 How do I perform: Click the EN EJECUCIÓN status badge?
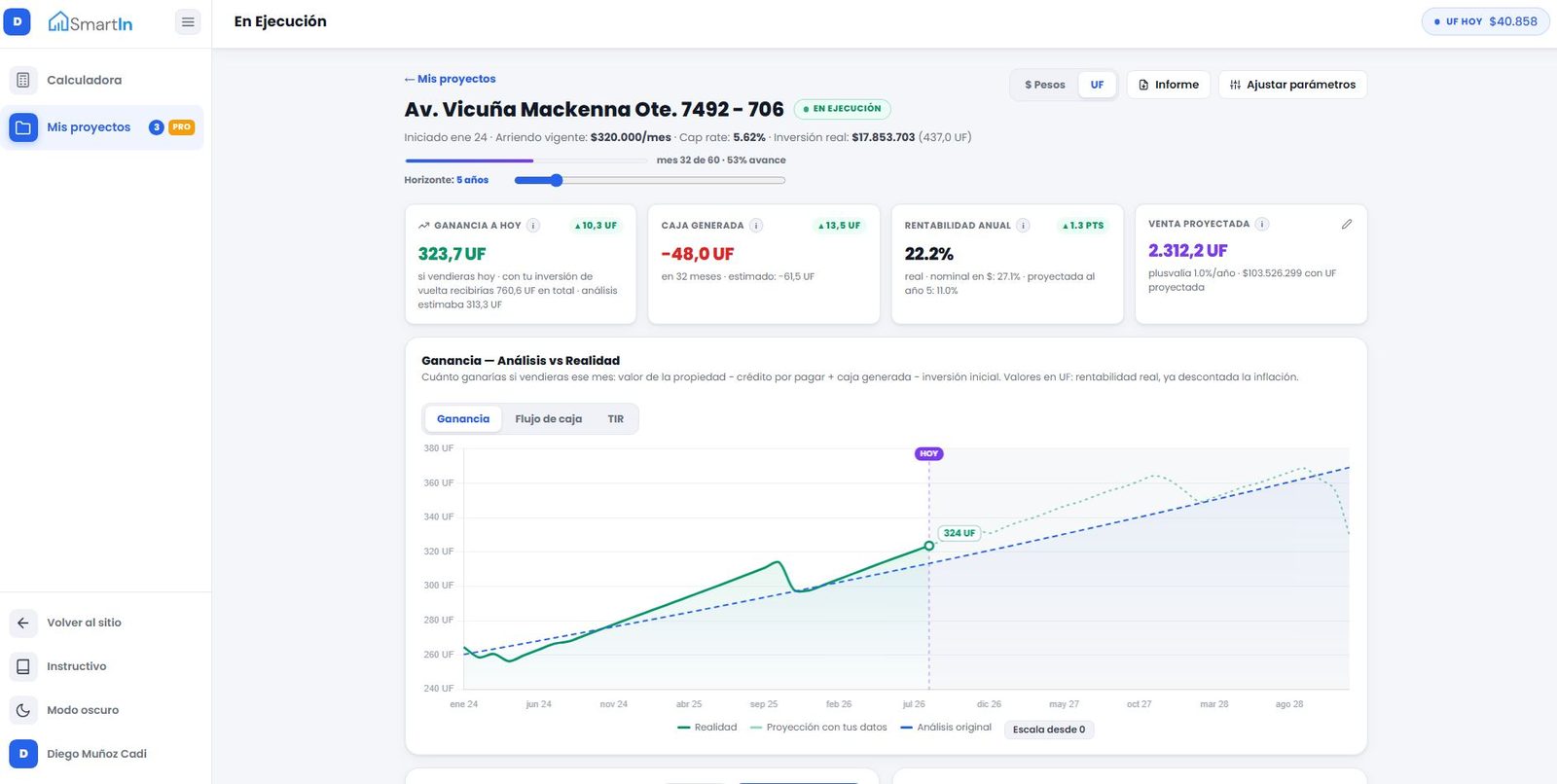tap(843, 109)
